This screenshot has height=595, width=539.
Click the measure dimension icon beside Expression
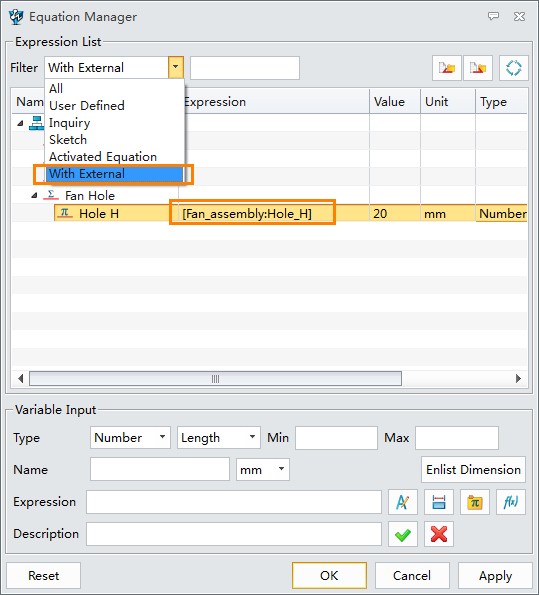439,502
